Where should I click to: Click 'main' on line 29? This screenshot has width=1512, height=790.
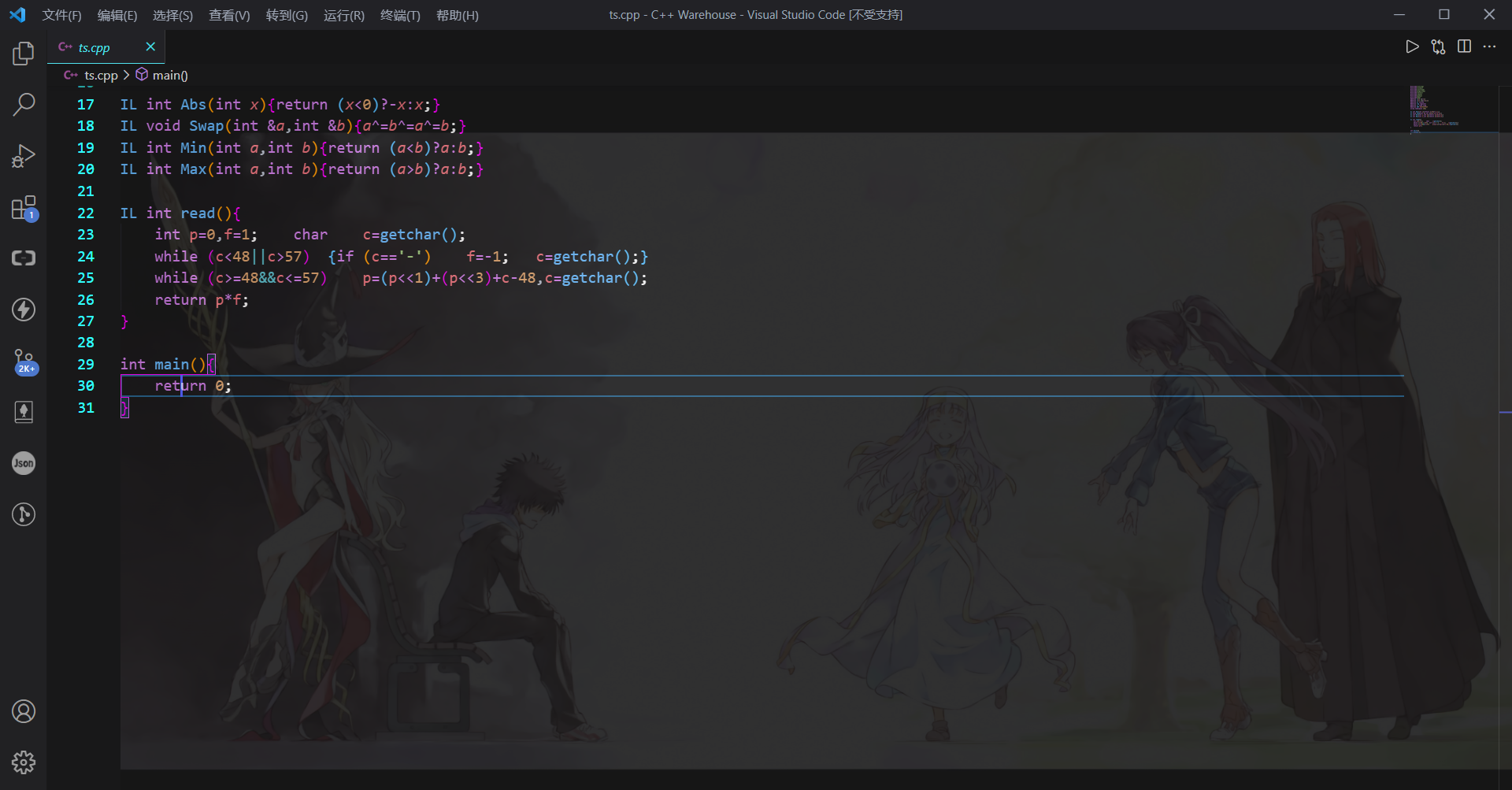coord(172,365)
